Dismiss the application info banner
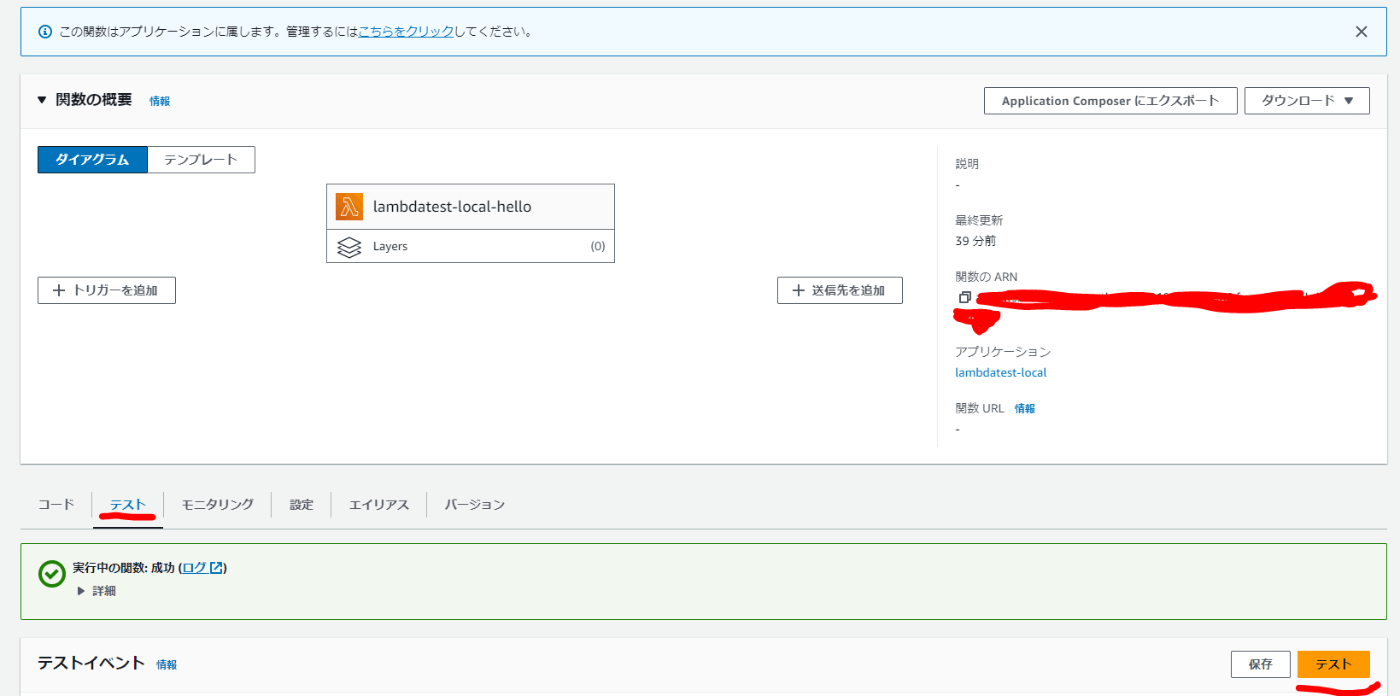Viewport: 1400px width, 696px height. pos(1361,32)
